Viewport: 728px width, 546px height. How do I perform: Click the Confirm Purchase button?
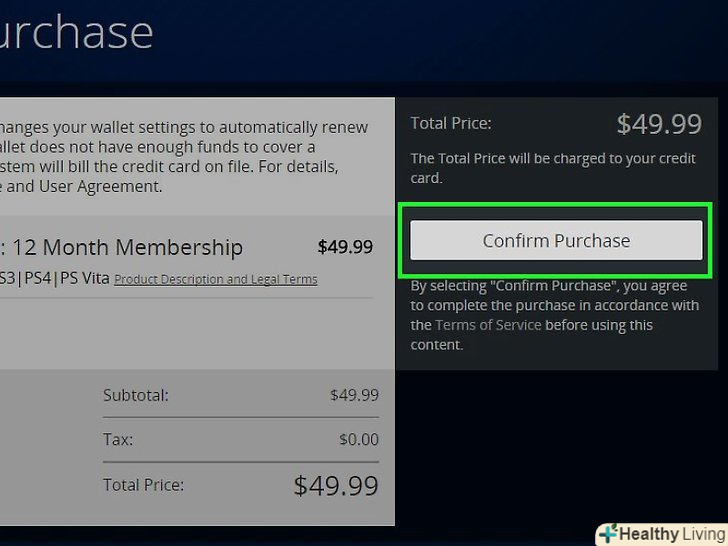point(556,241)
